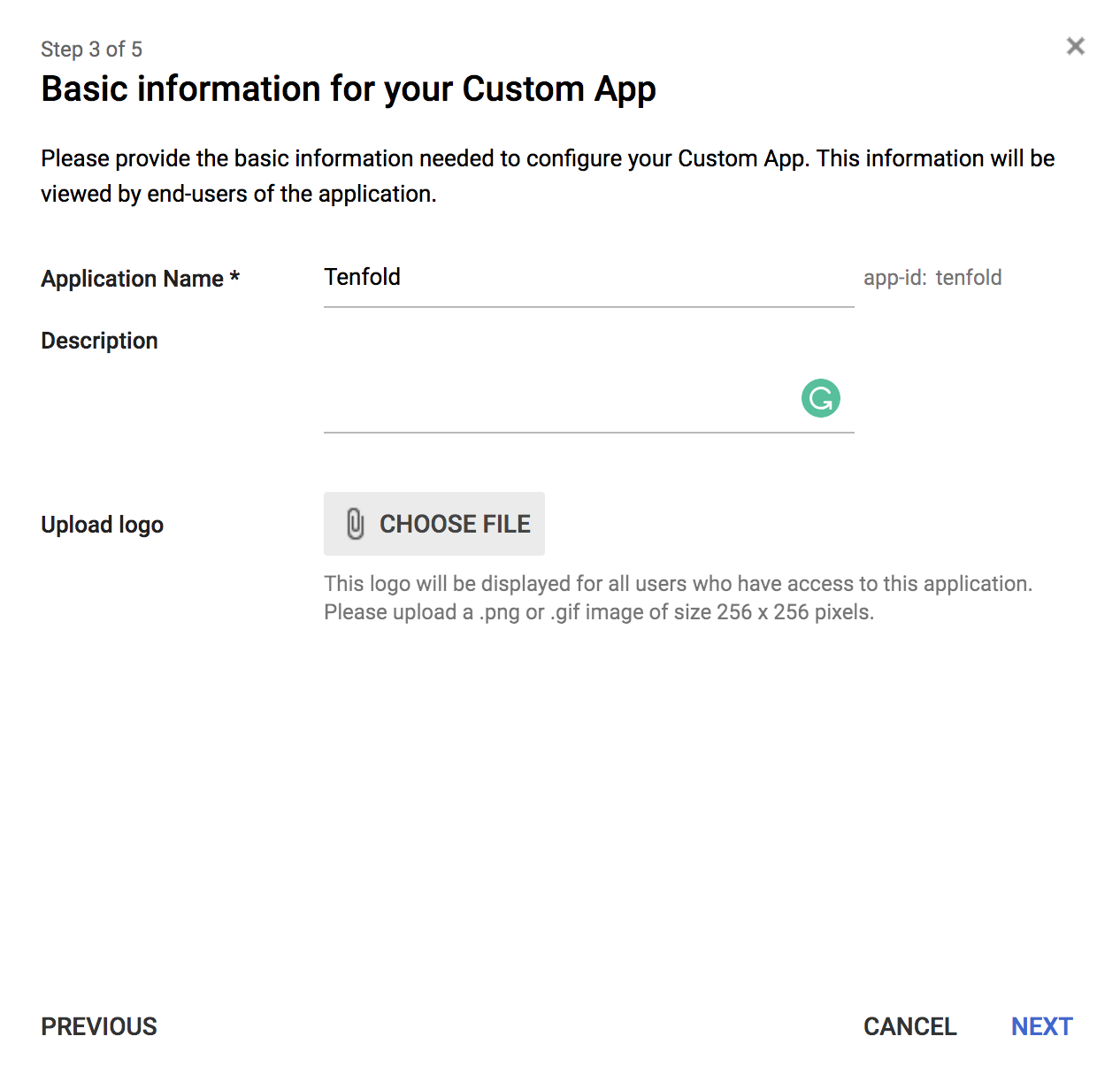1120x1067 pixels.
Task: Go back with the PREVIOUS button
Action: click(99, 1026)
